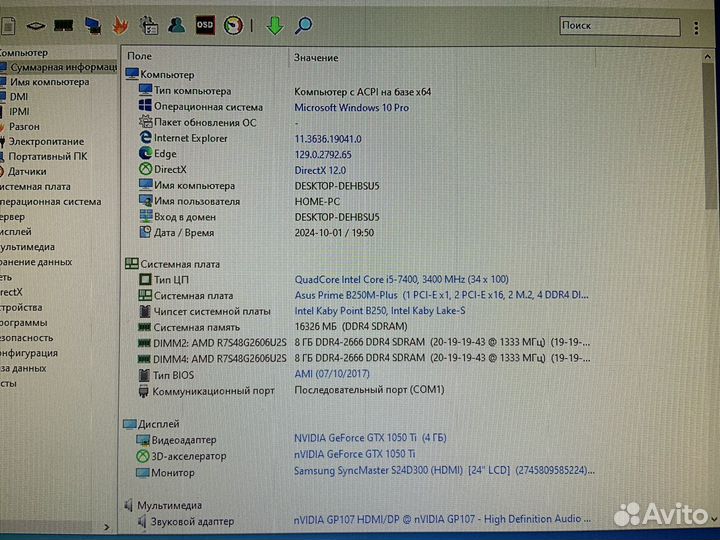Open the user account toolbar icon
720x540 pixels.
tap(176, 25)
